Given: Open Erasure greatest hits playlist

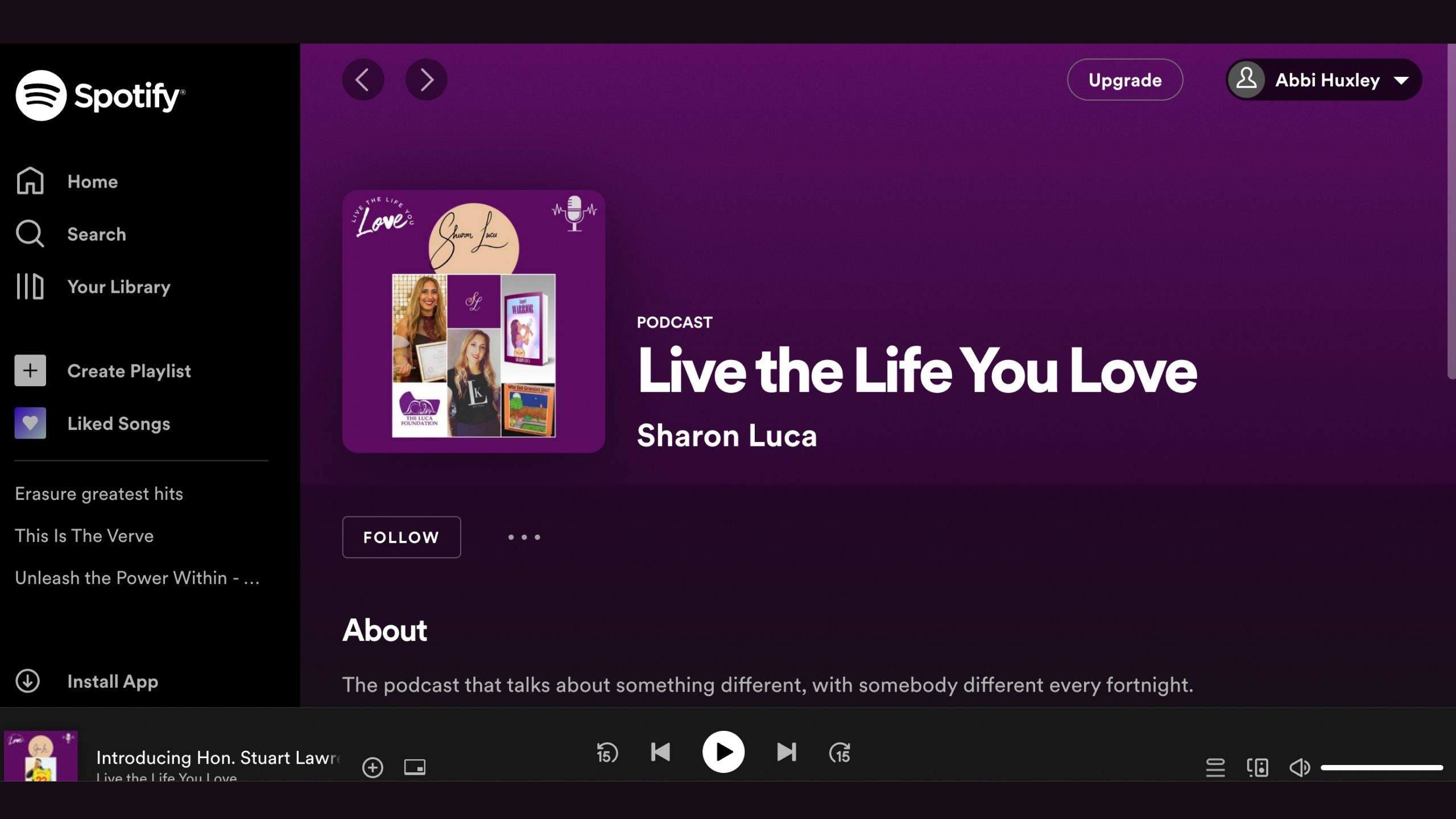Looking at the screenshot, I should 99,494.
